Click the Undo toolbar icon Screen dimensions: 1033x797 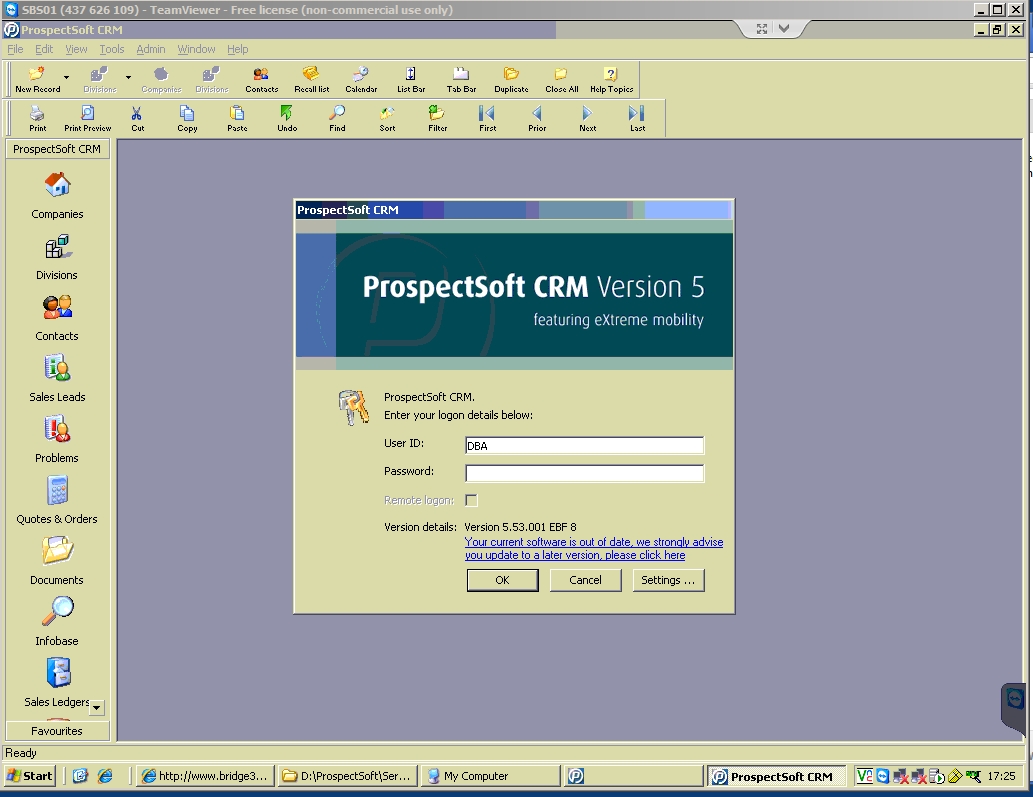[x=287, y=119]
